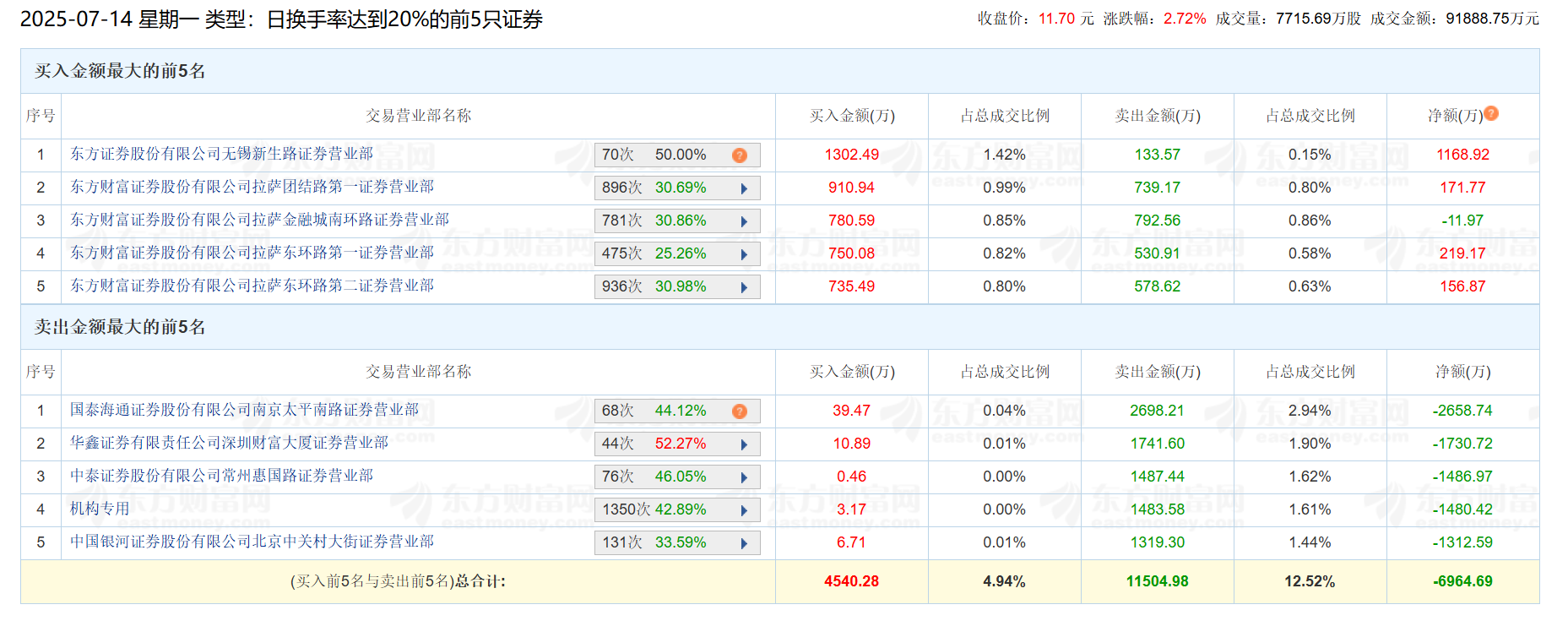Click the orange question icon in 68次 44.12% box
The image size is (1568, 621).
(x=740, y=411)
